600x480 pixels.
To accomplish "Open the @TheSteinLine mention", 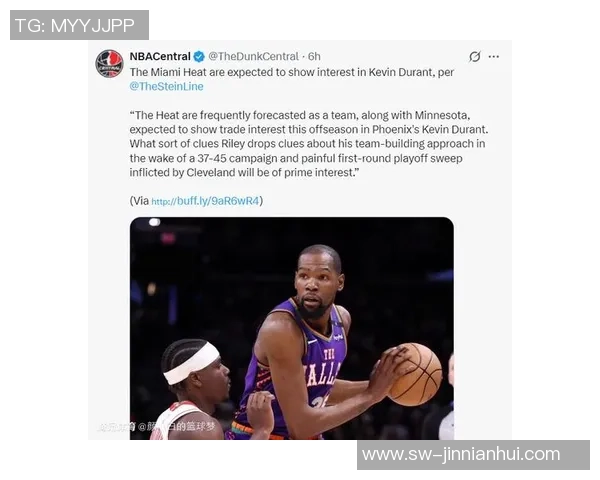I will pos(166,86).
